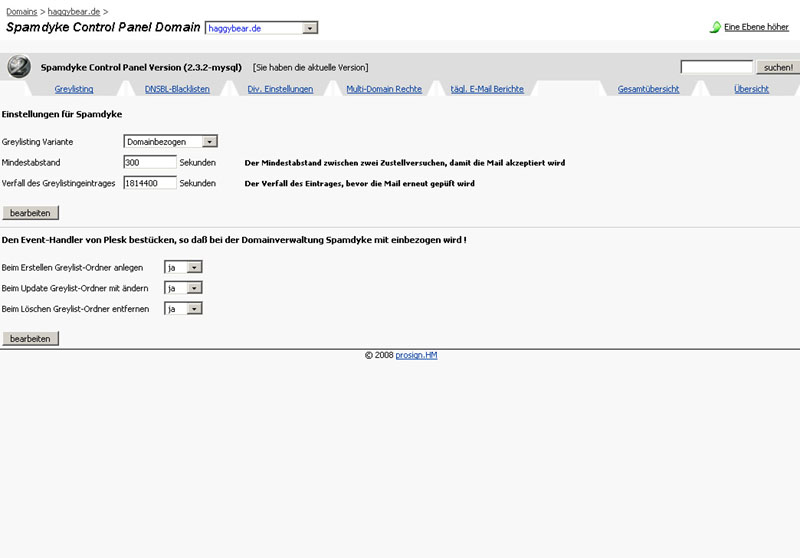Click the suchen! button
The image size is (800, 558).
[778, 67]
